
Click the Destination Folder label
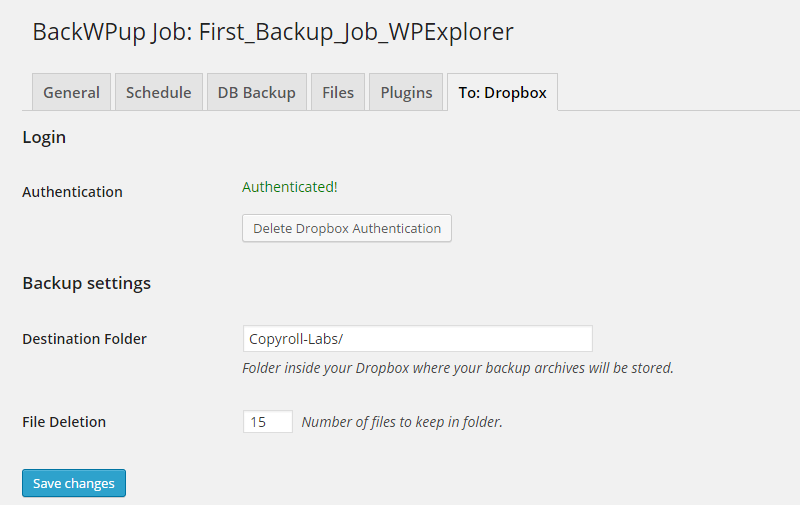click(x=85, y=339)
